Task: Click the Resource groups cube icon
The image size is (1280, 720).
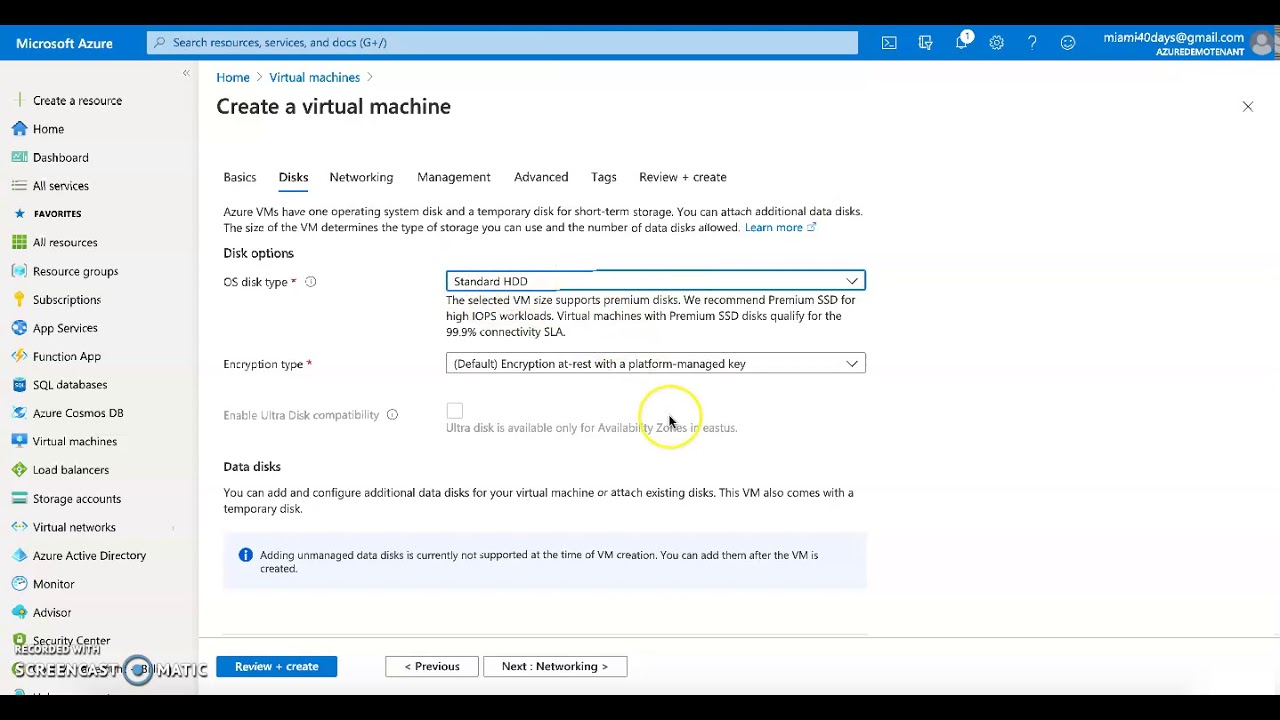Action: click(x=19, y=271)
